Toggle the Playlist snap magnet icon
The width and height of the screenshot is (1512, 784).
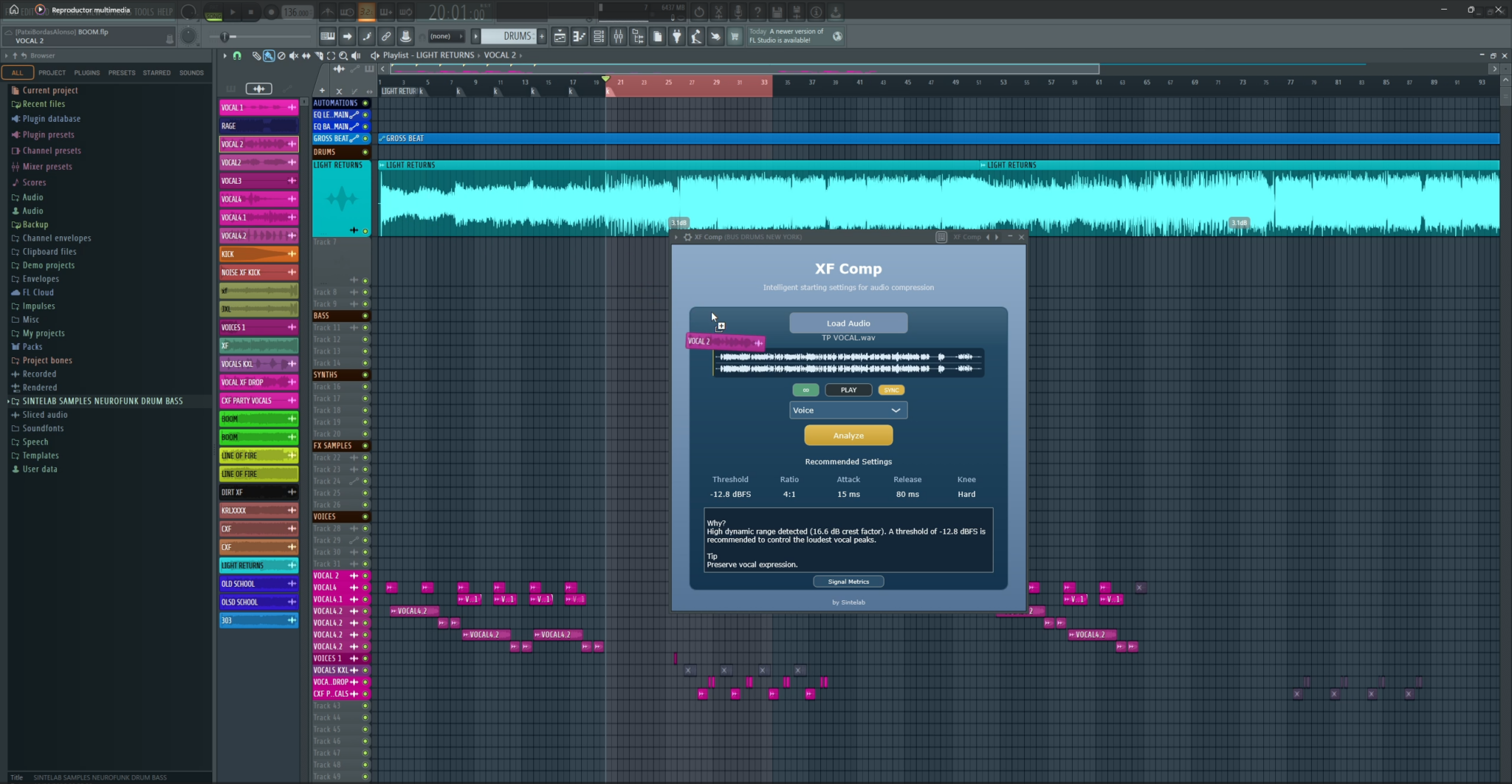(237, 55)
